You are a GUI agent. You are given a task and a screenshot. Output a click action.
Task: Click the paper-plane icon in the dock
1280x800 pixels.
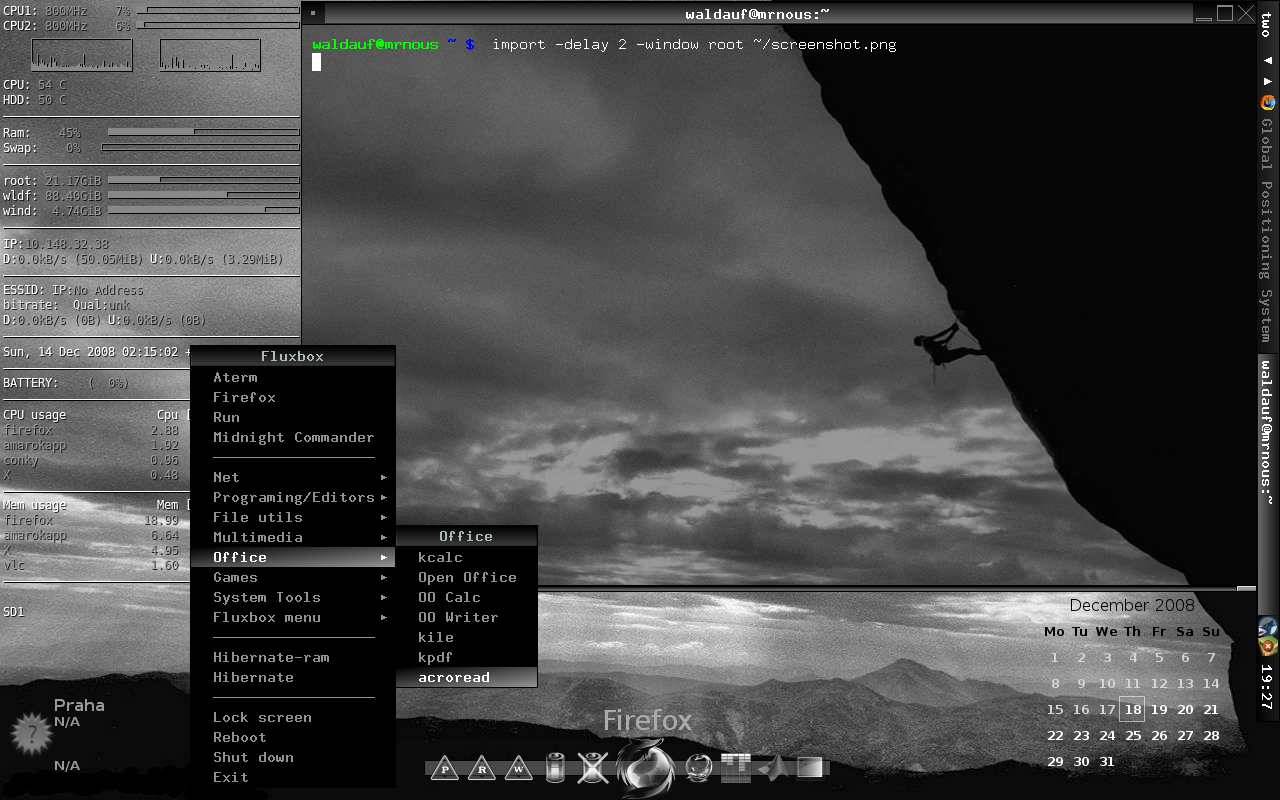tap(772, 766)
